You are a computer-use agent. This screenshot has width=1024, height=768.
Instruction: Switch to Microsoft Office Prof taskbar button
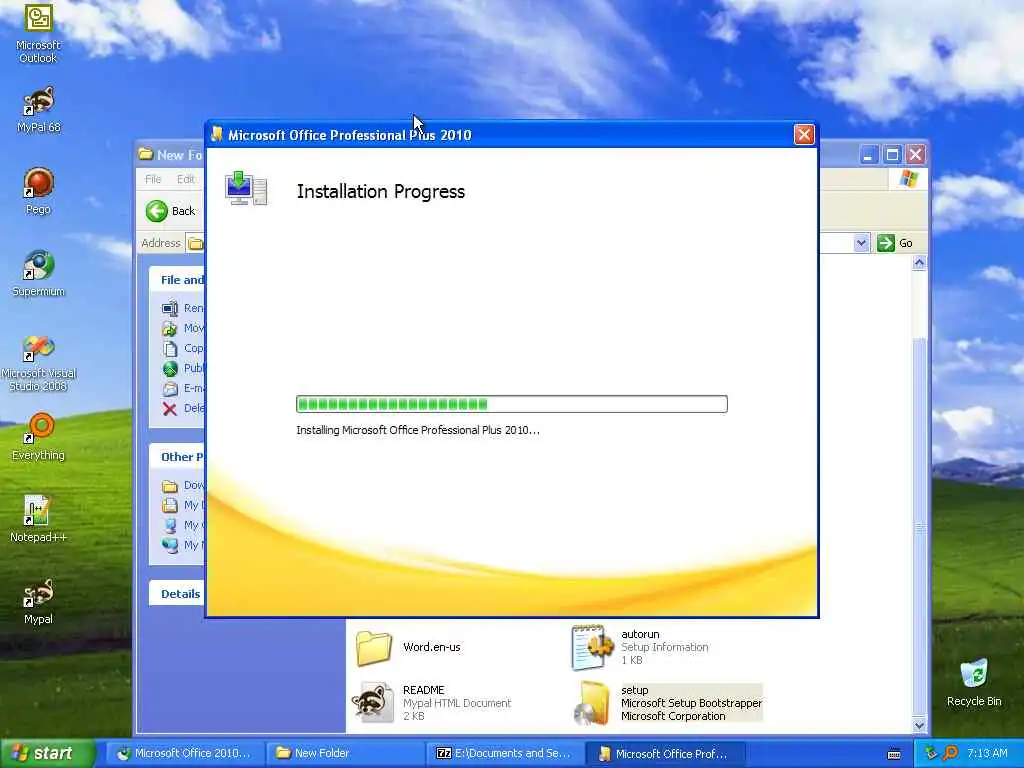[665, 754]
